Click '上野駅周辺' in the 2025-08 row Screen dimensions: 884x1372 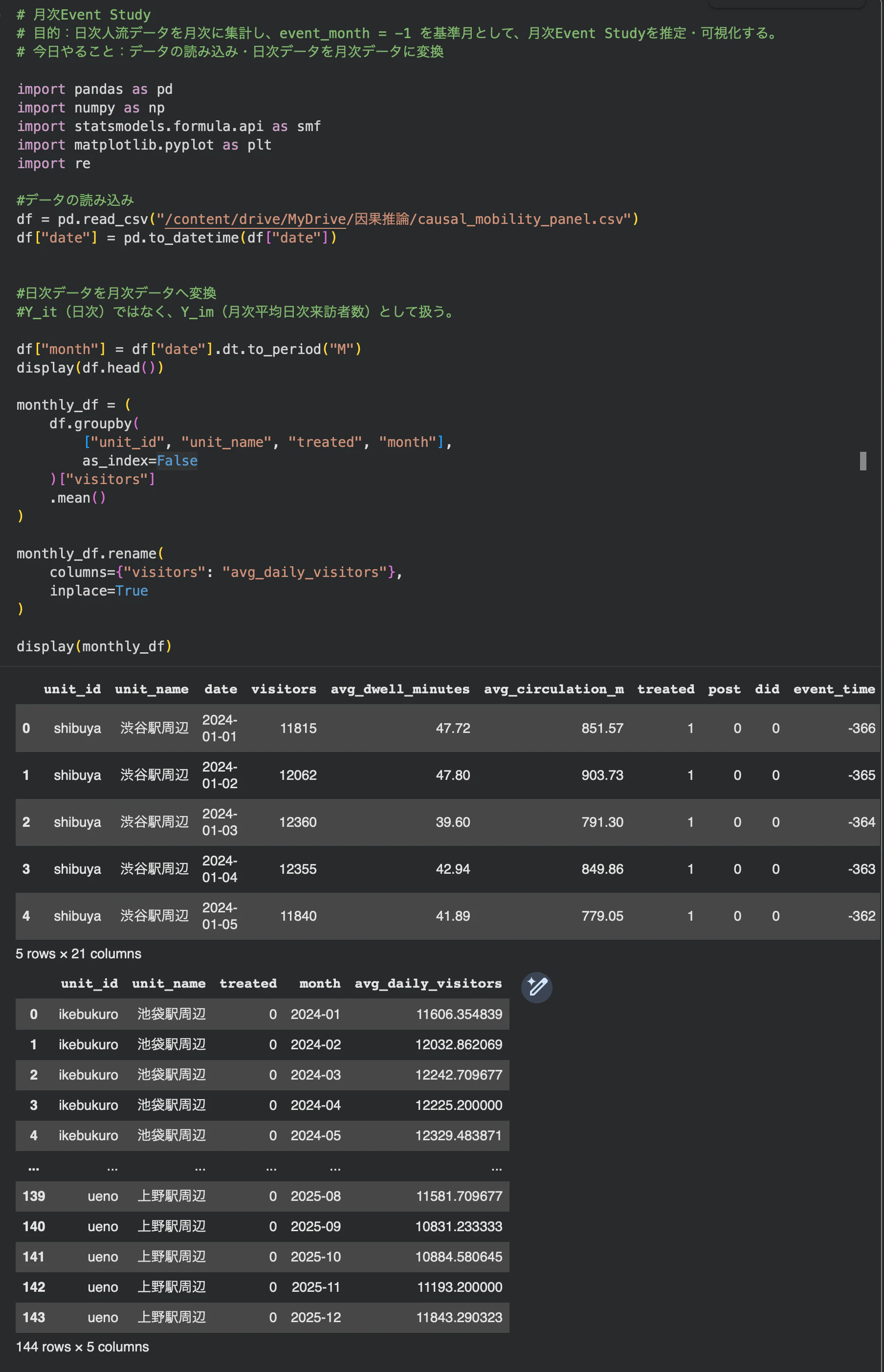tap(172, 1196)
